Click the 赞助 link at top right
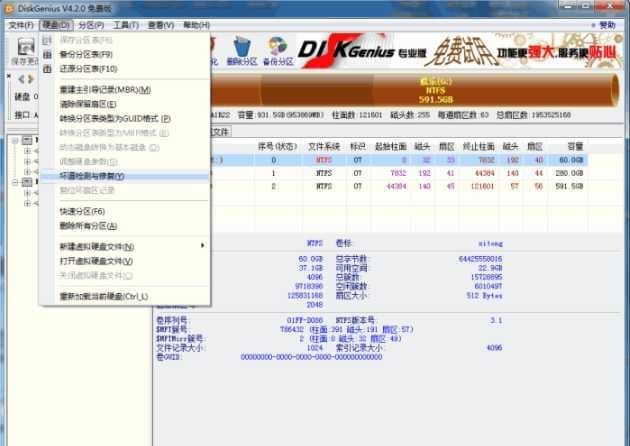This screenshot has height=446, width=630. tap(607, 25)
